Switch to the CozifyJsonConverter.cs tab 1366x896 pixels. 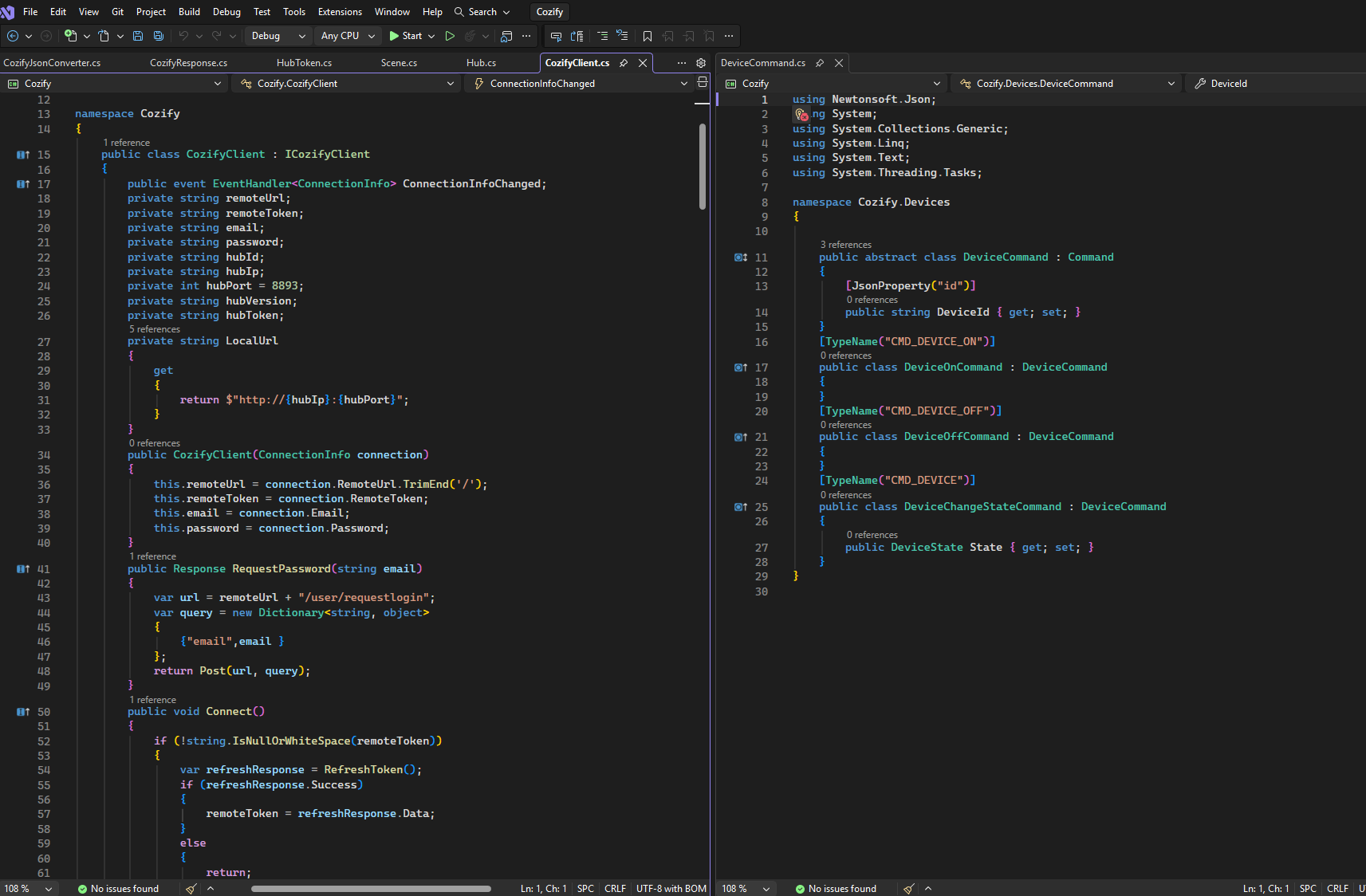[52, 63]
